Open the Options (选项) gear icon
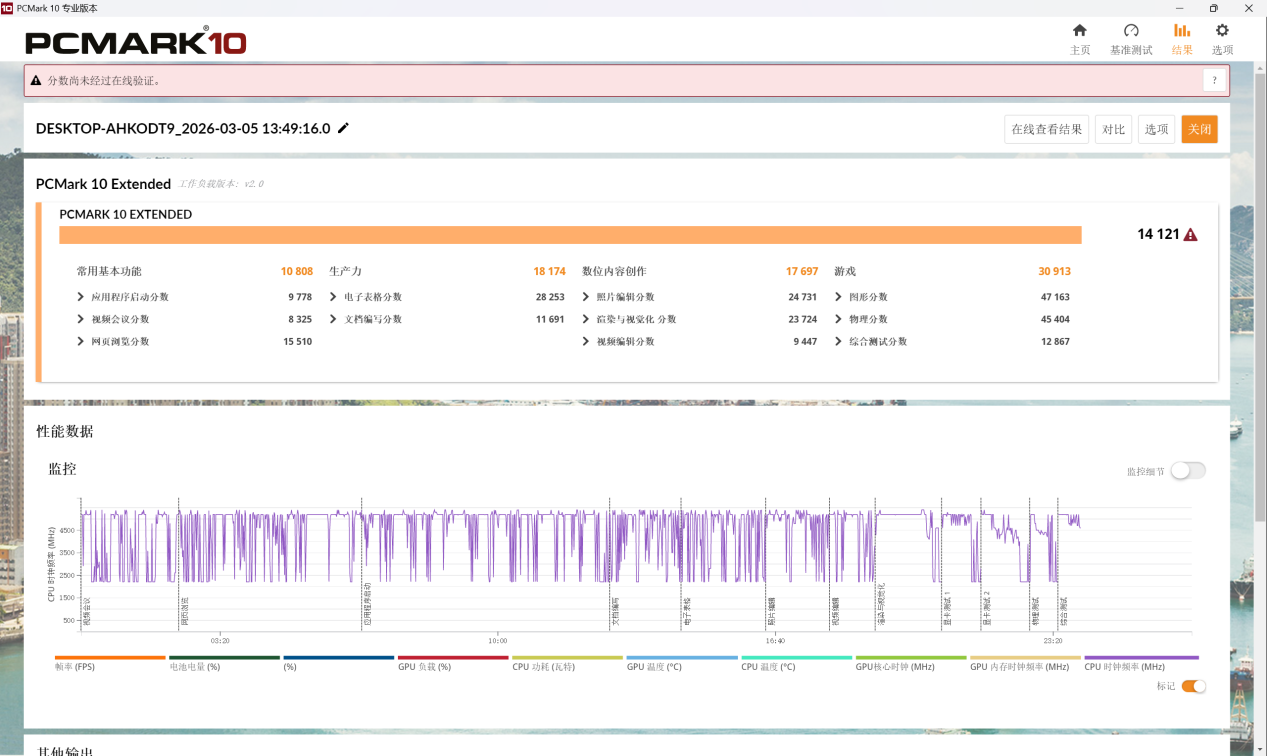The image size is (1267, 756). tap(1222, 31)
